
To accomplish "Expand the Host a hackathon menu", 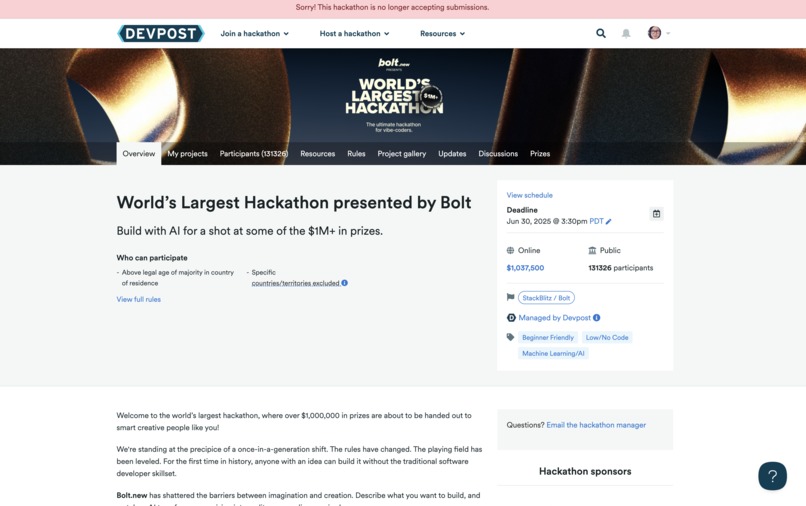I will (x=354, y=33).
